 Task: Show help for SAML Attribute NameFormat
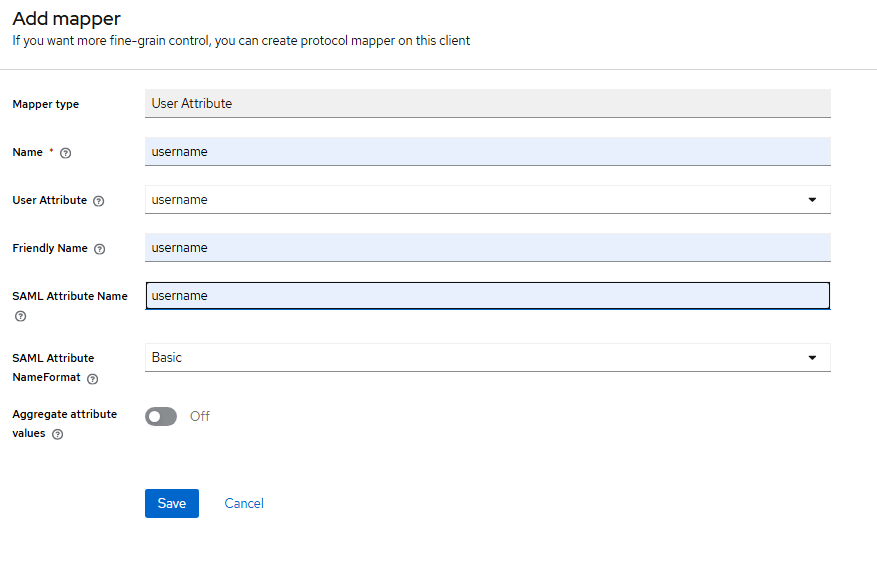92,379
